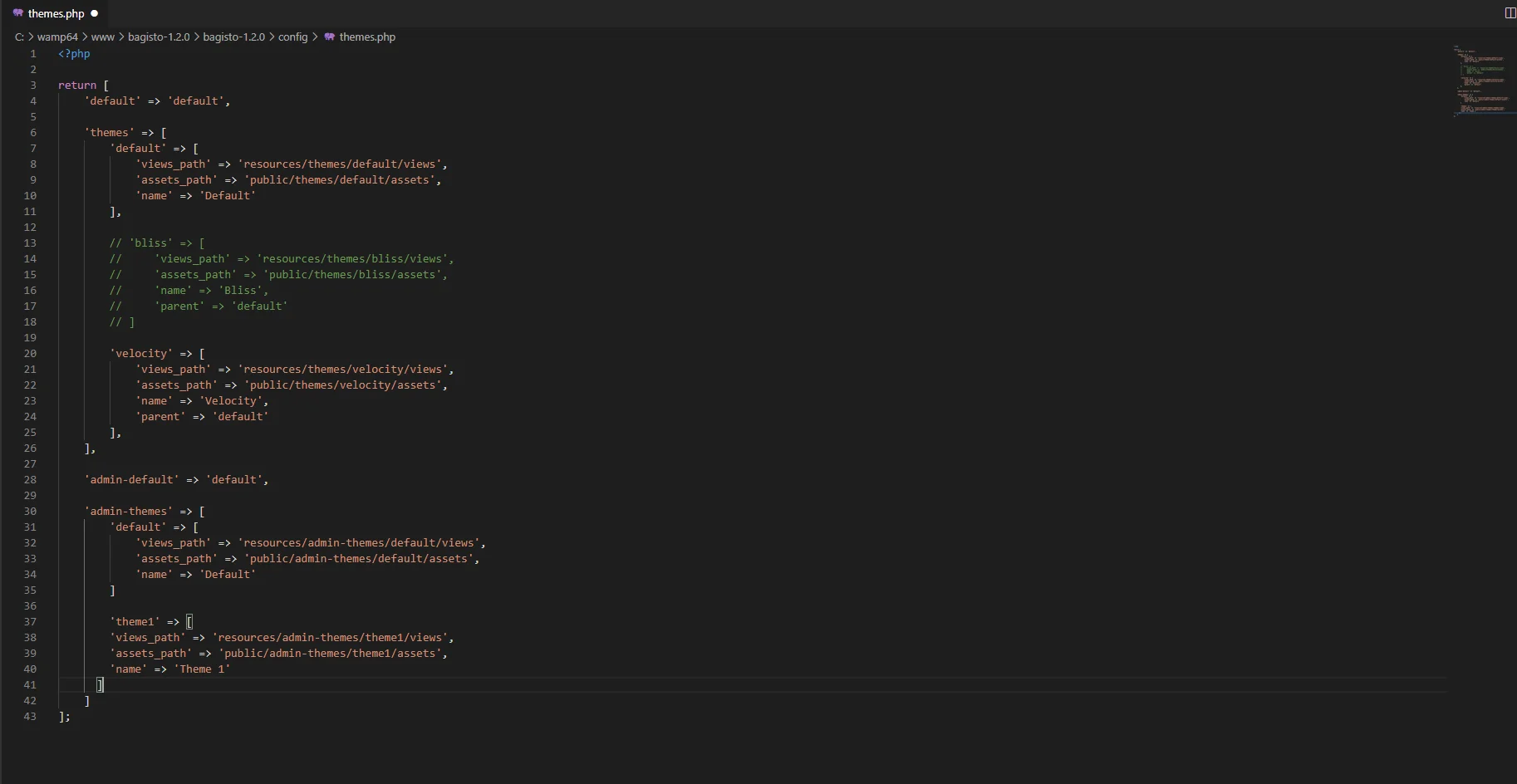Click 'public/admin-themes/default/assets' string
Viewport: 1517px width, 784px height.
tap(359, 559)
